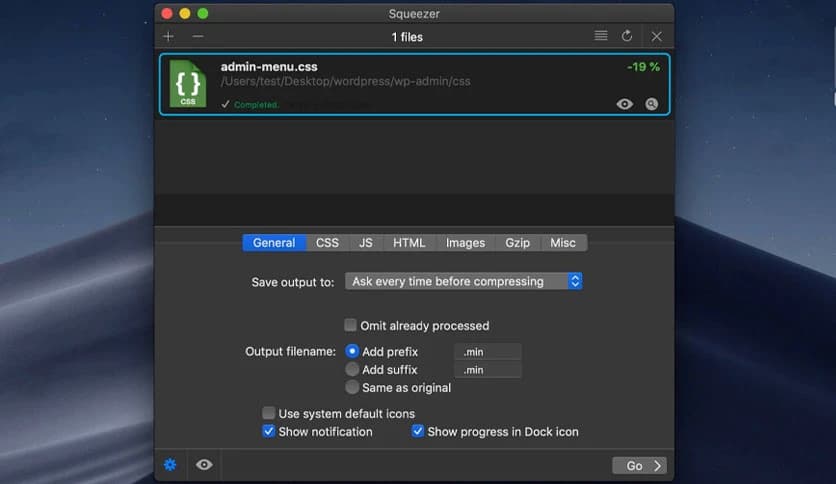Choose Same as original filename option
Screen dimensions: 836x484
[352, 388]
